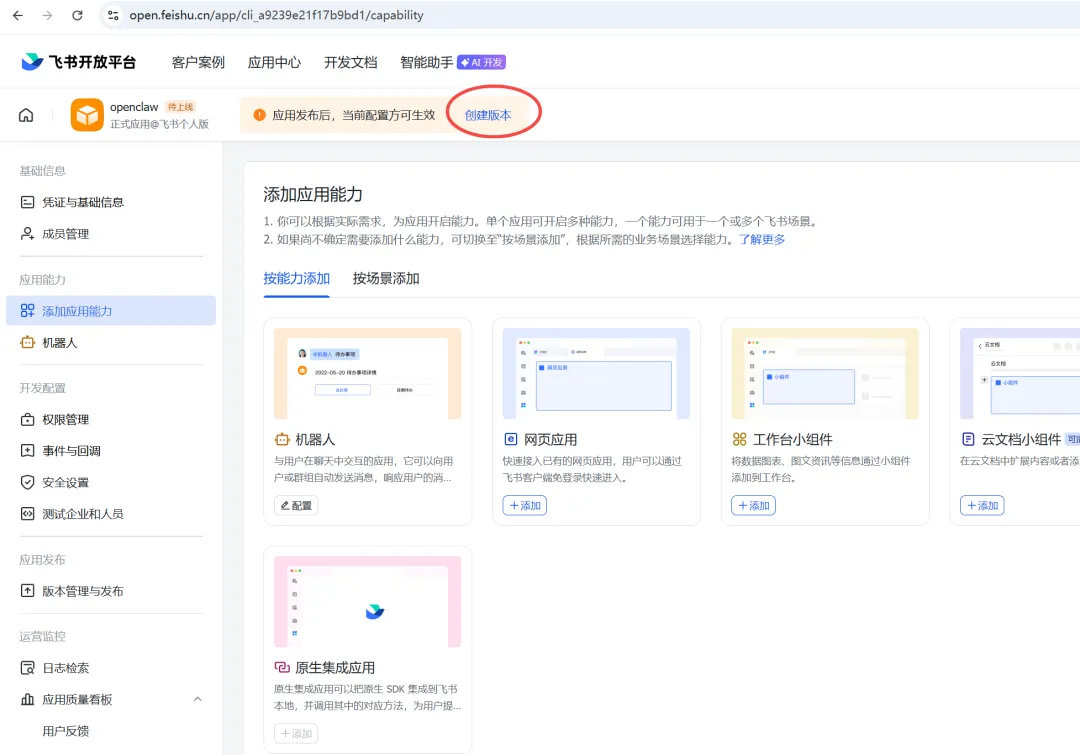The width and height of the screenshot is (1080, 755).
Task: Click the 添加应用能力 grid icon
Action: click(x=28, y=311)
